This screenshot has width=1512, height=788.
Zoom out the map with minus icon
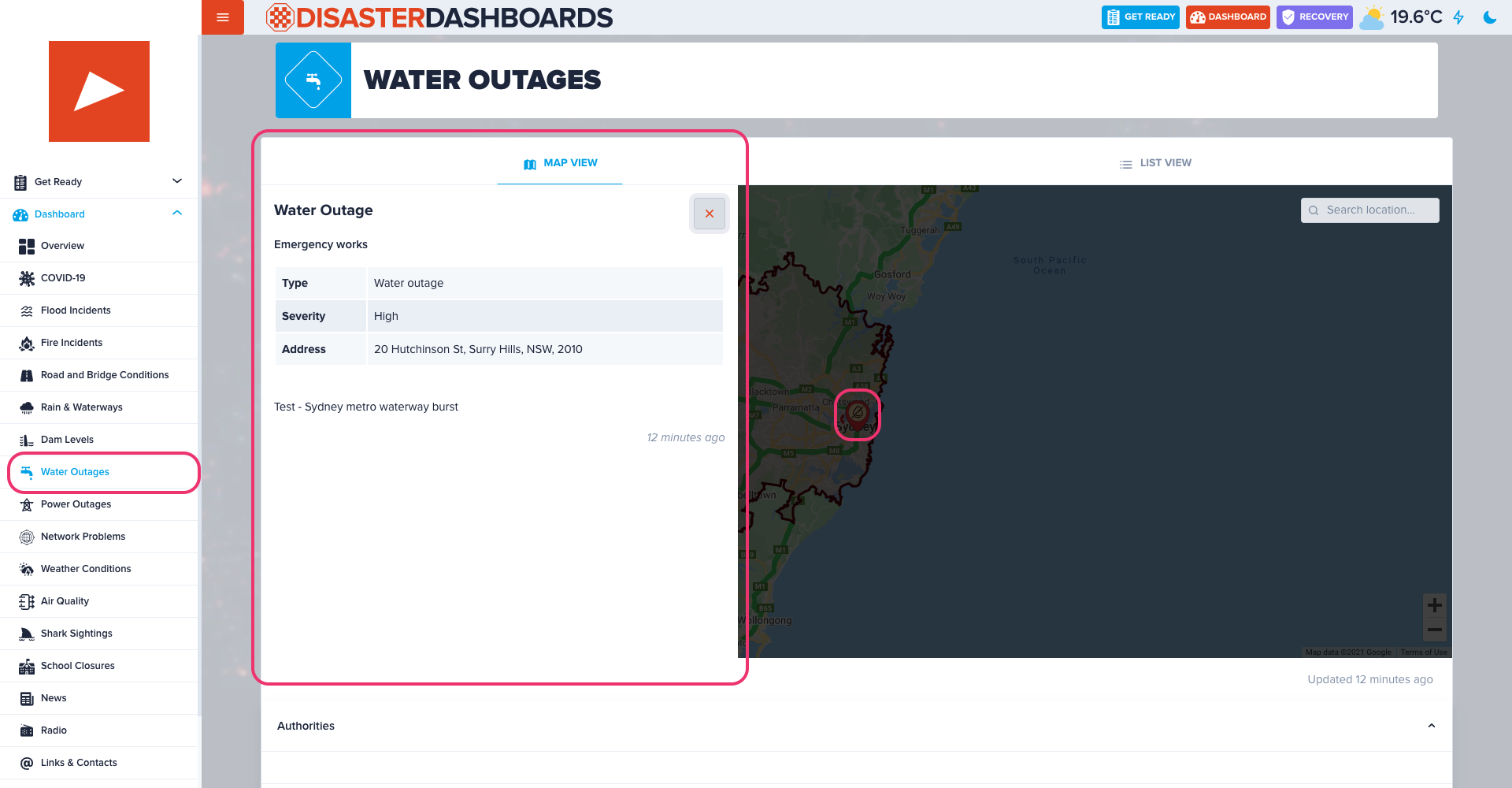(1434, 630)
